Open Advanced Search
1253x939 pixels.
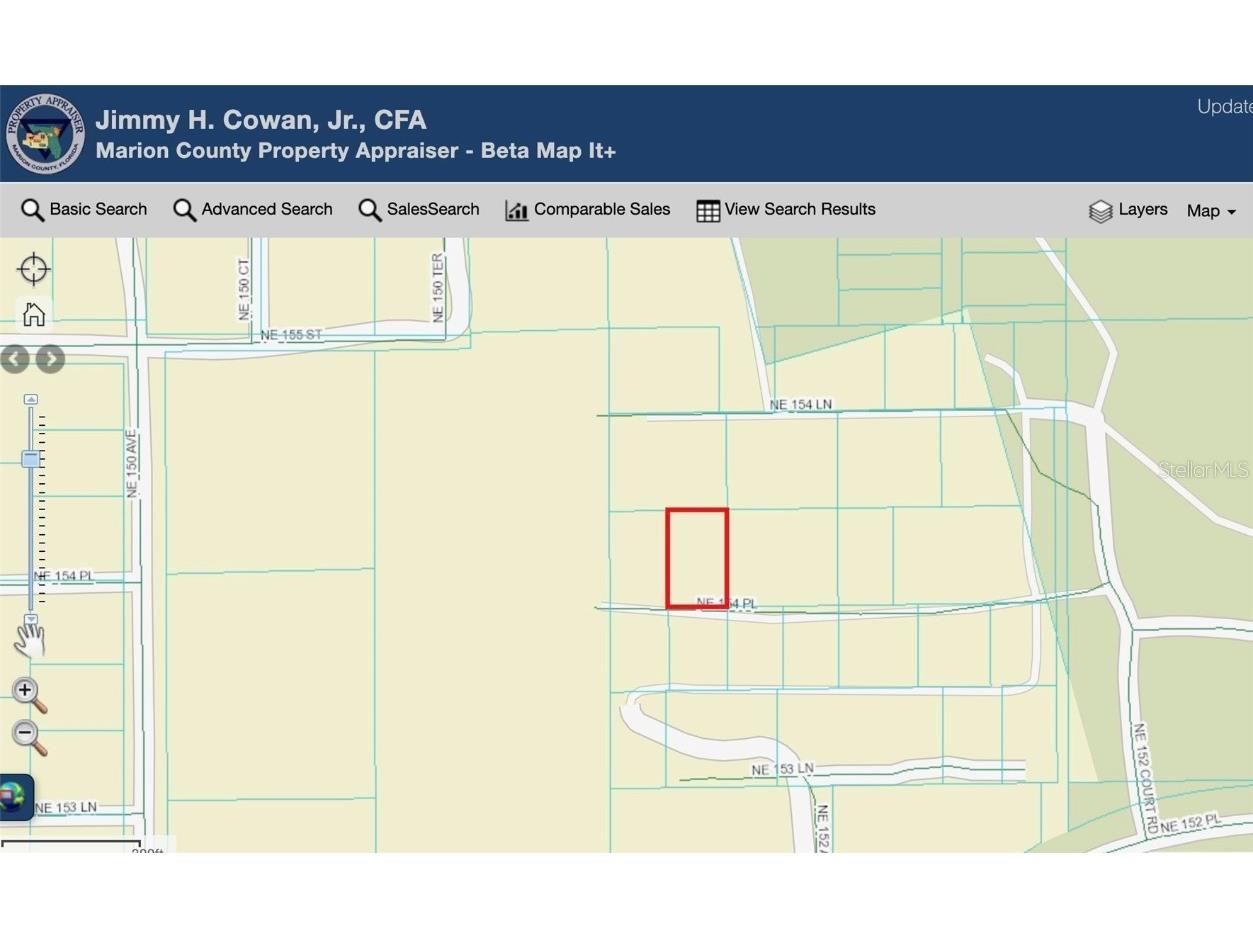coord(253,210)
